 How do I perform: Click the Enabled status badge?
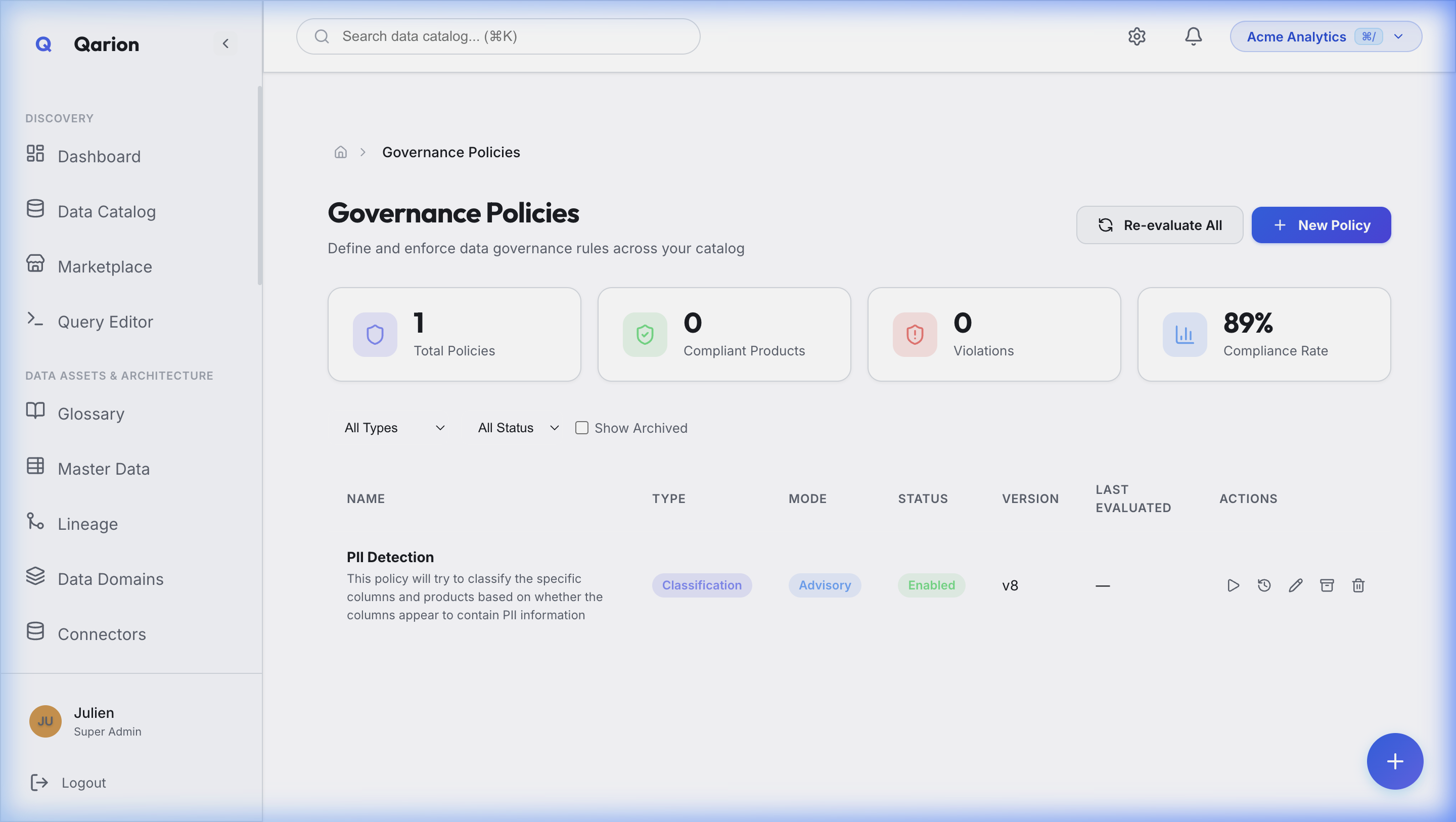pos(931,585)
